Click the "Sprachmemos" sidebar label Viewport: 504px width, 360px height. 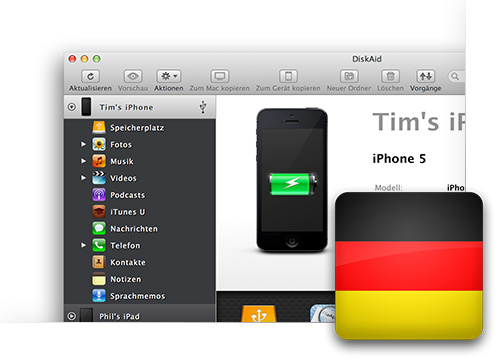click(138, 296)
